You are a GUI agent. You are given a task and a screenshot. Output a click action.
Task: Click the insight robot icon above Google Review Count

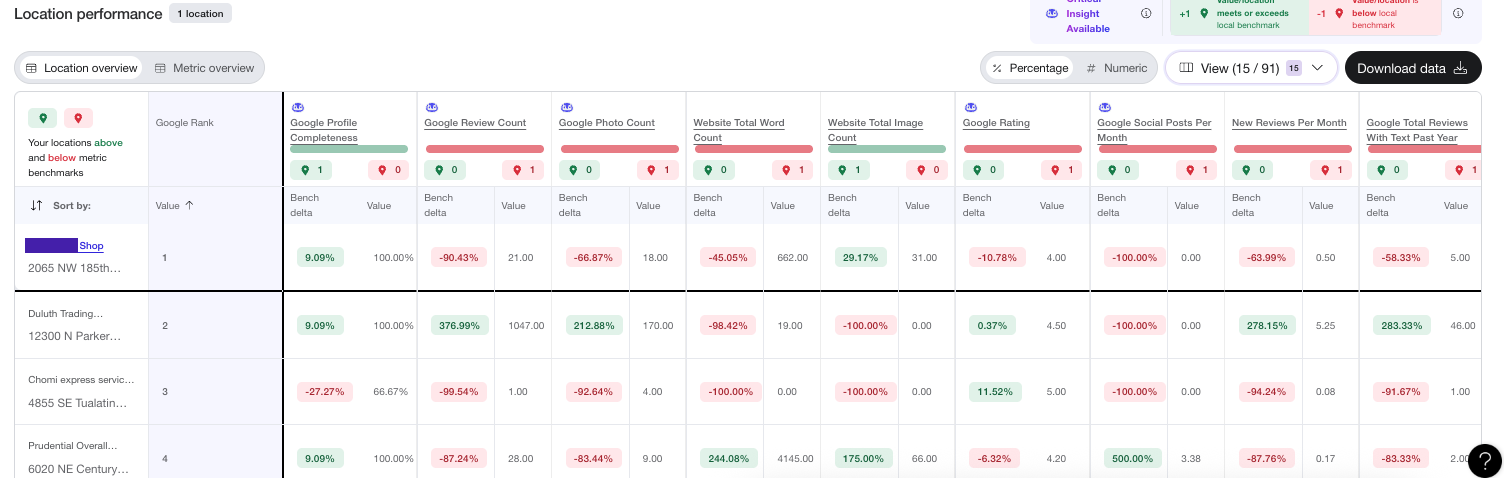click(431, 107)
